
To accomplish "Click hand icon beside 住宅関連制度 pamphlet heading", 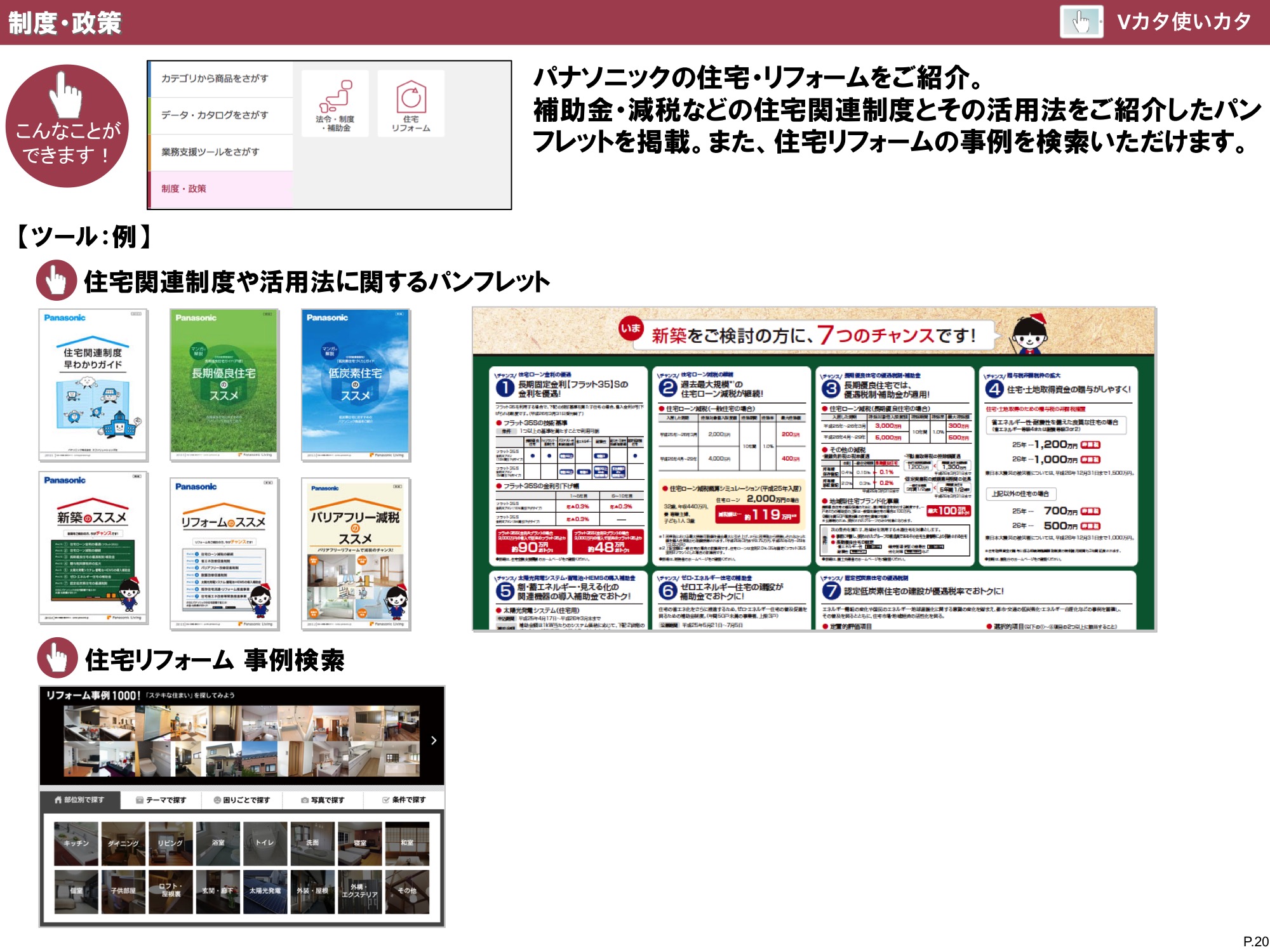I will (x=57, y=280).
